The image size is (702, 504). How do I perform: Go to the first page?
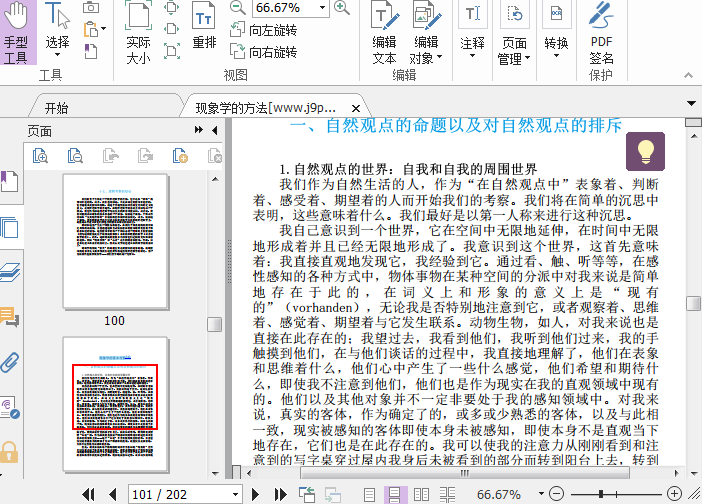(x=89, y=494)
